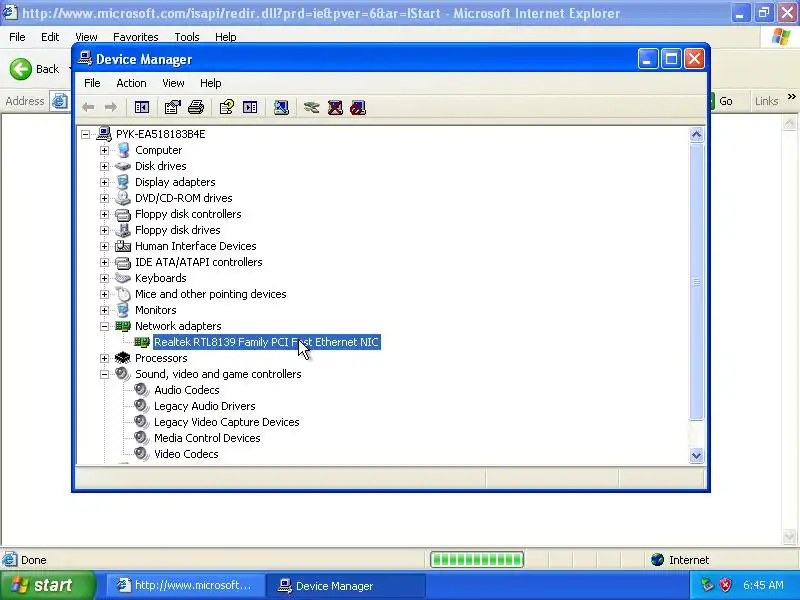Click the Realtek RTL8139 network card icon
This screenshot has width=800, height=600.
click(x=142, y=342)
